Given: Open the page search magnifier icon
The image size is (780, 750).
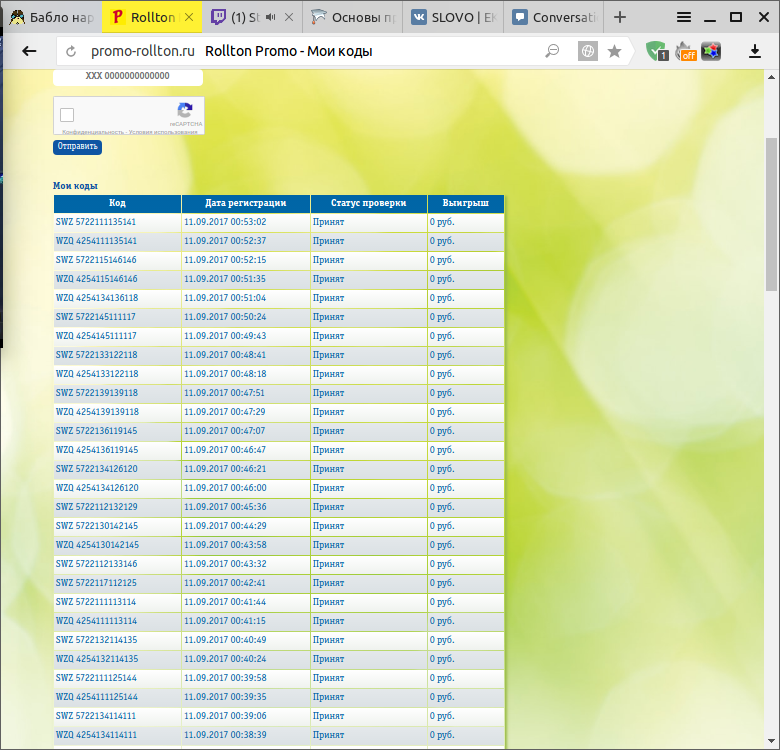Looking at the screenshot, I should coord(552,51).
